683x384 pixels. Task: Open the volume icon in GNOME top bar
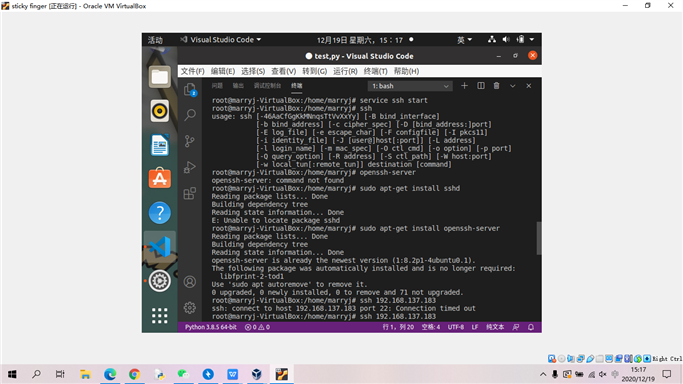(506, 40)
